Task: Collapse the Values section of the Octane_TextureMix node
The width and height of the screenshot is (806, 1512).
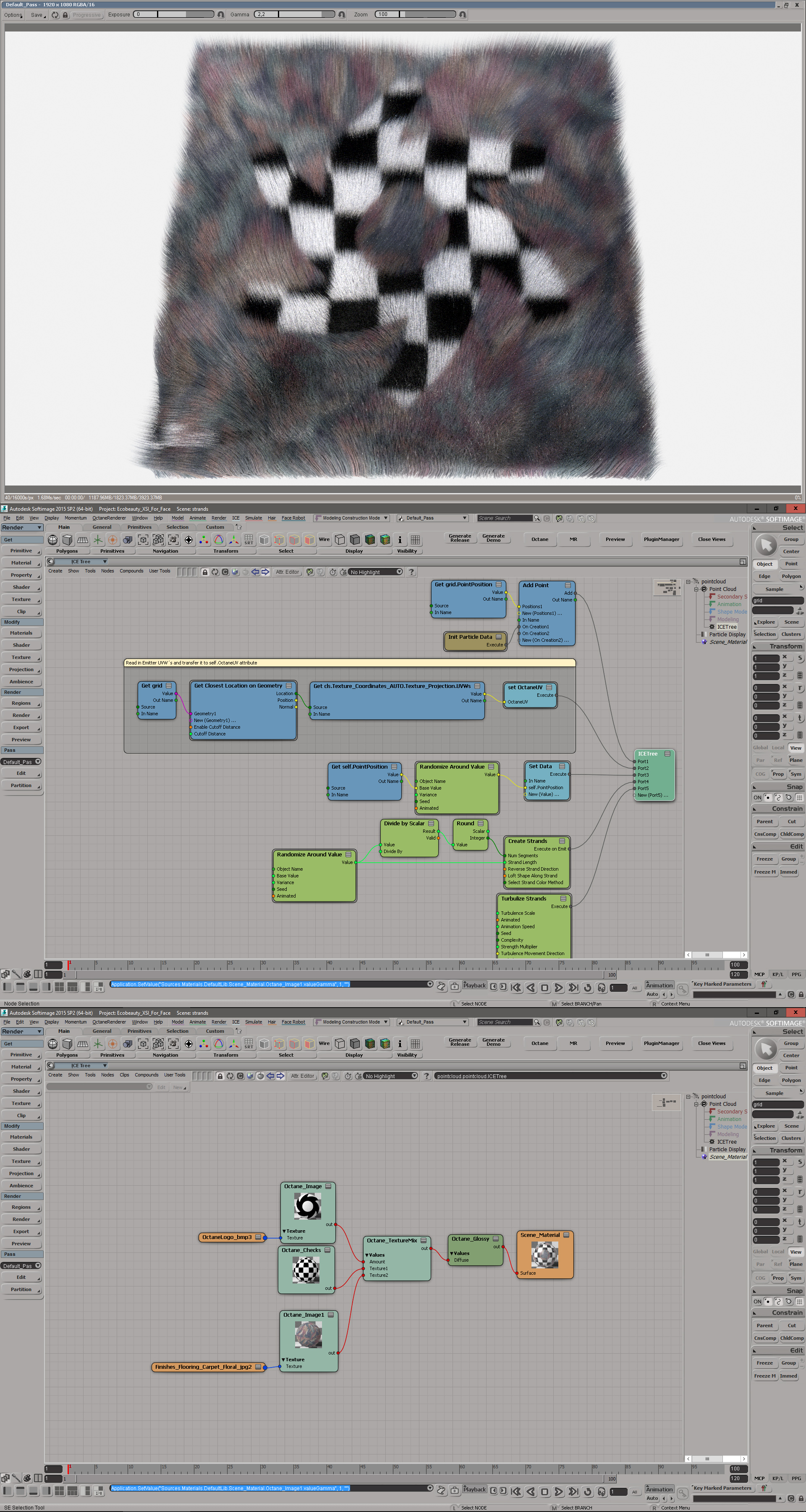Action: pos(367,1255)
